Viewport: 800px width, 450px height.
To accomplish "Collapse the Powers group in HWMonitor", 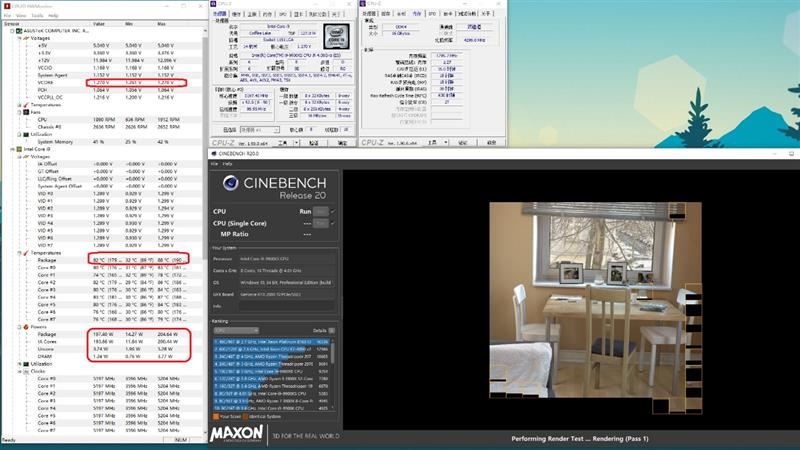I will pos(19,327).
